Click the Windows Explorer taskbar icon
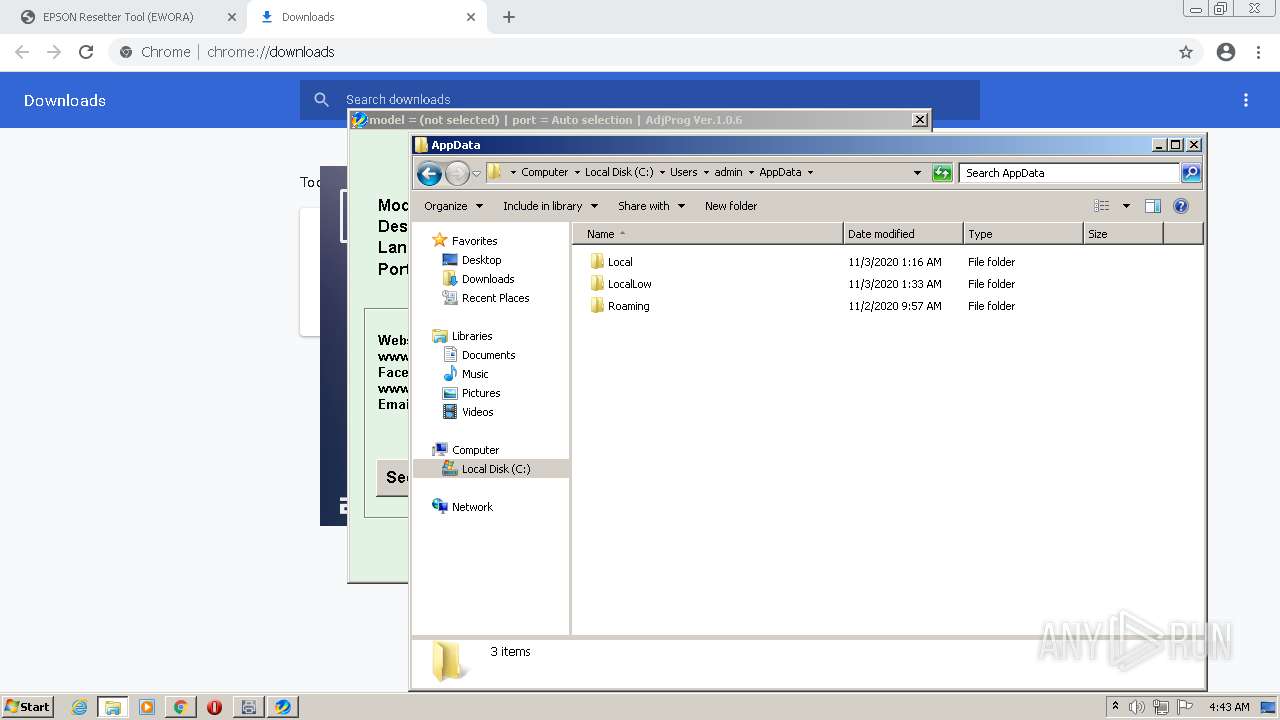The width and height of the screenshot is (1280, 720). (113, 707)
